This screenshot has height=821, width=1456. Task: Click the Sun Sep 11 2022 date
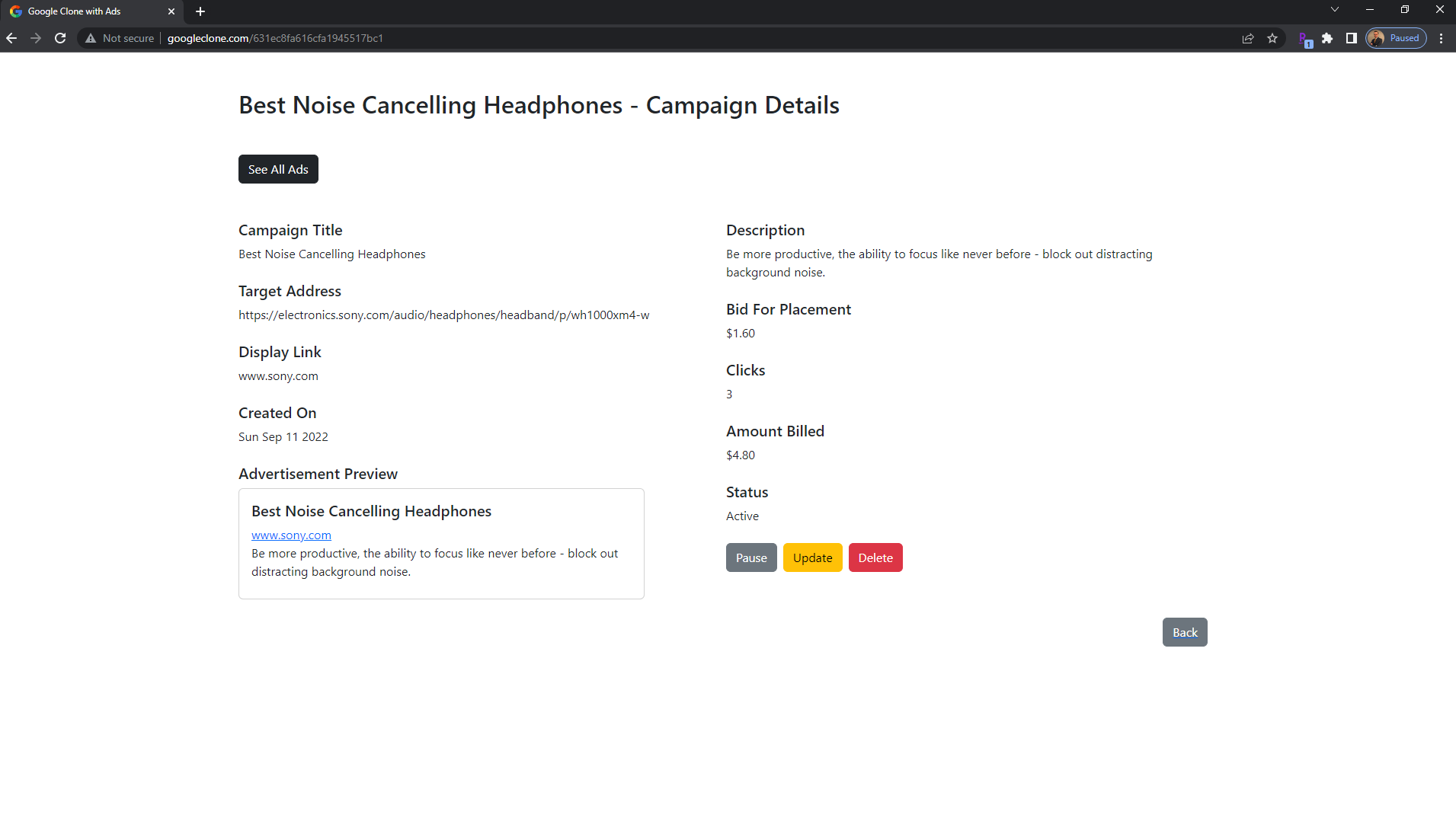coord(283,437)
